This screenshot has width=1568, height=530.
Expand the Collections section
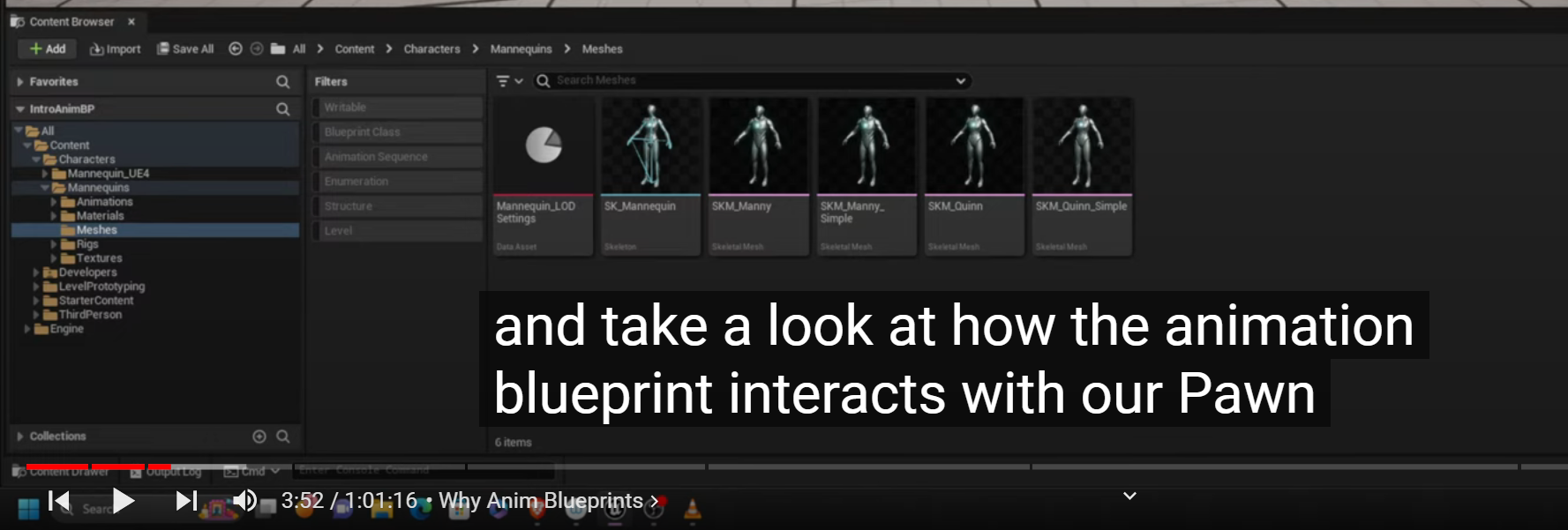[20, 437]
